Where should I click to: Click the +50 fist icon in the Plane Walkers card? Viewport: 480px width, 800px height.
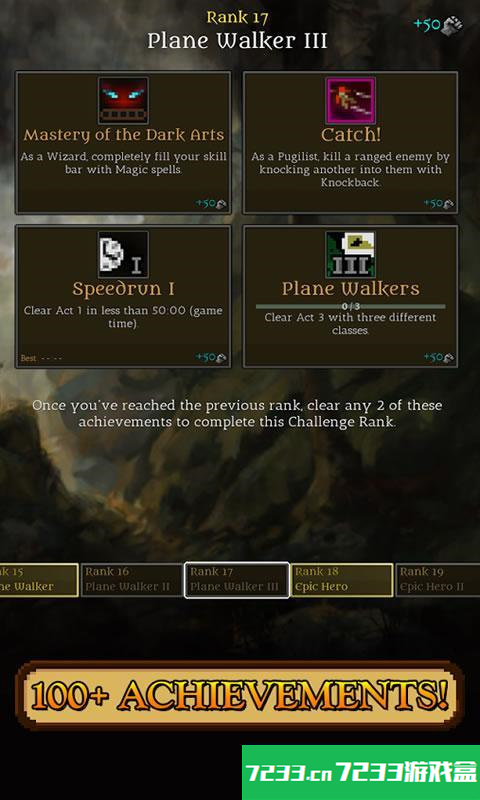(448, 358)
